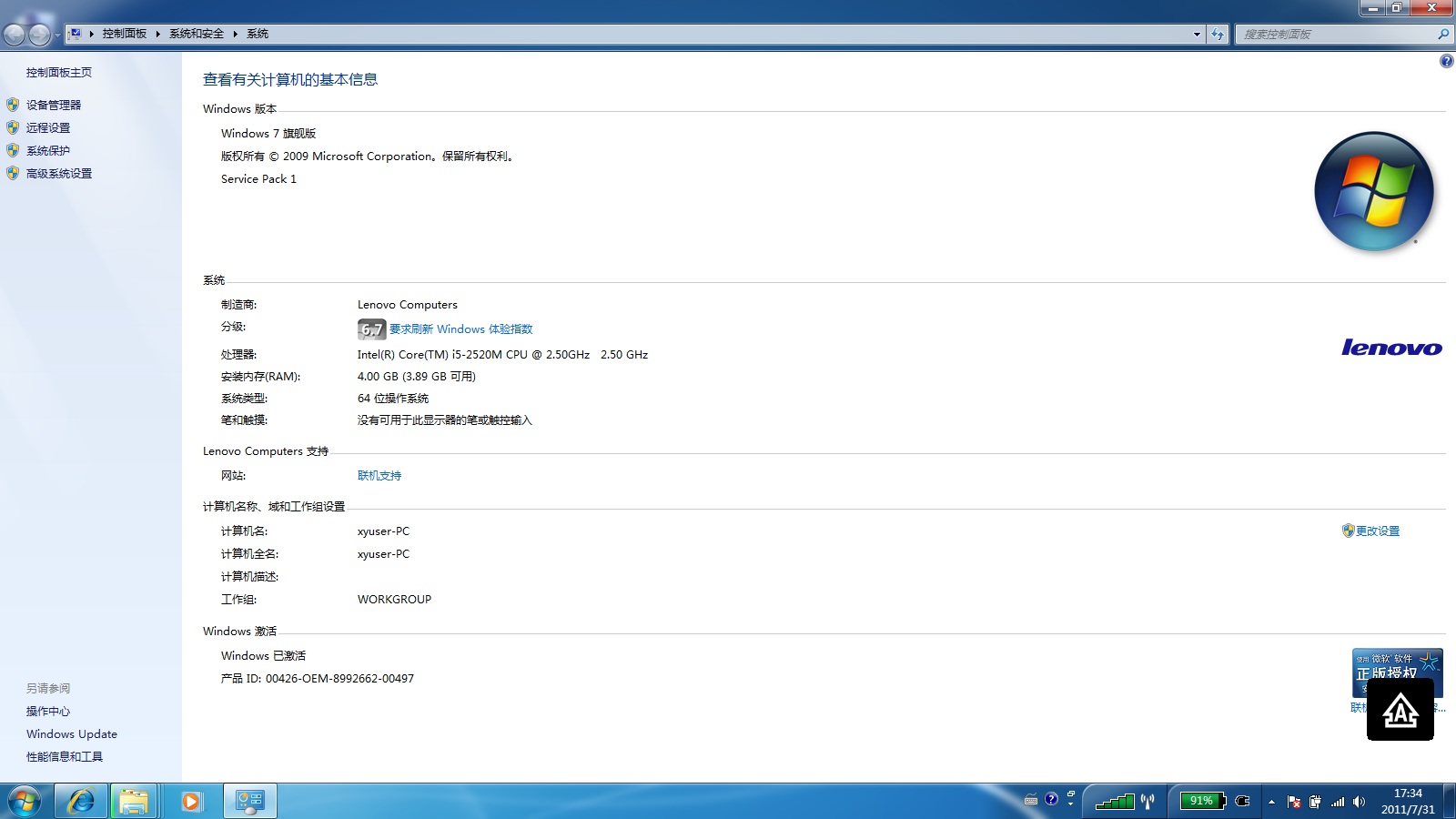Screen dimensions: 1456x819
Task: Expand the arrow before 控制面板 breadcrumb
Action: pos(92,34)
